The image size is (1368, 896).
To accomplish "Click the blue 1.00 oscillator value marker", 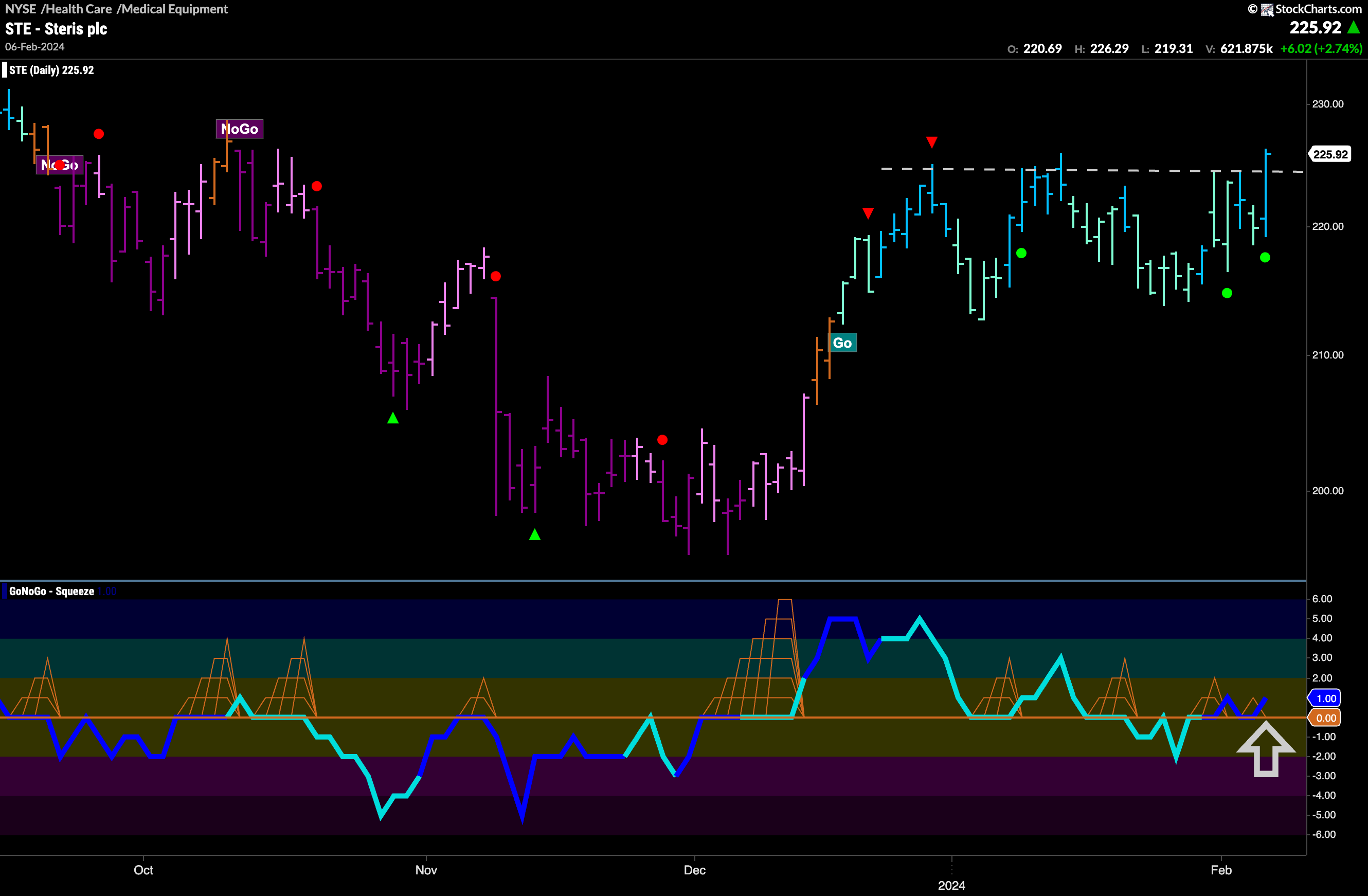I will pyautogui.click(x=1325, y=698).
